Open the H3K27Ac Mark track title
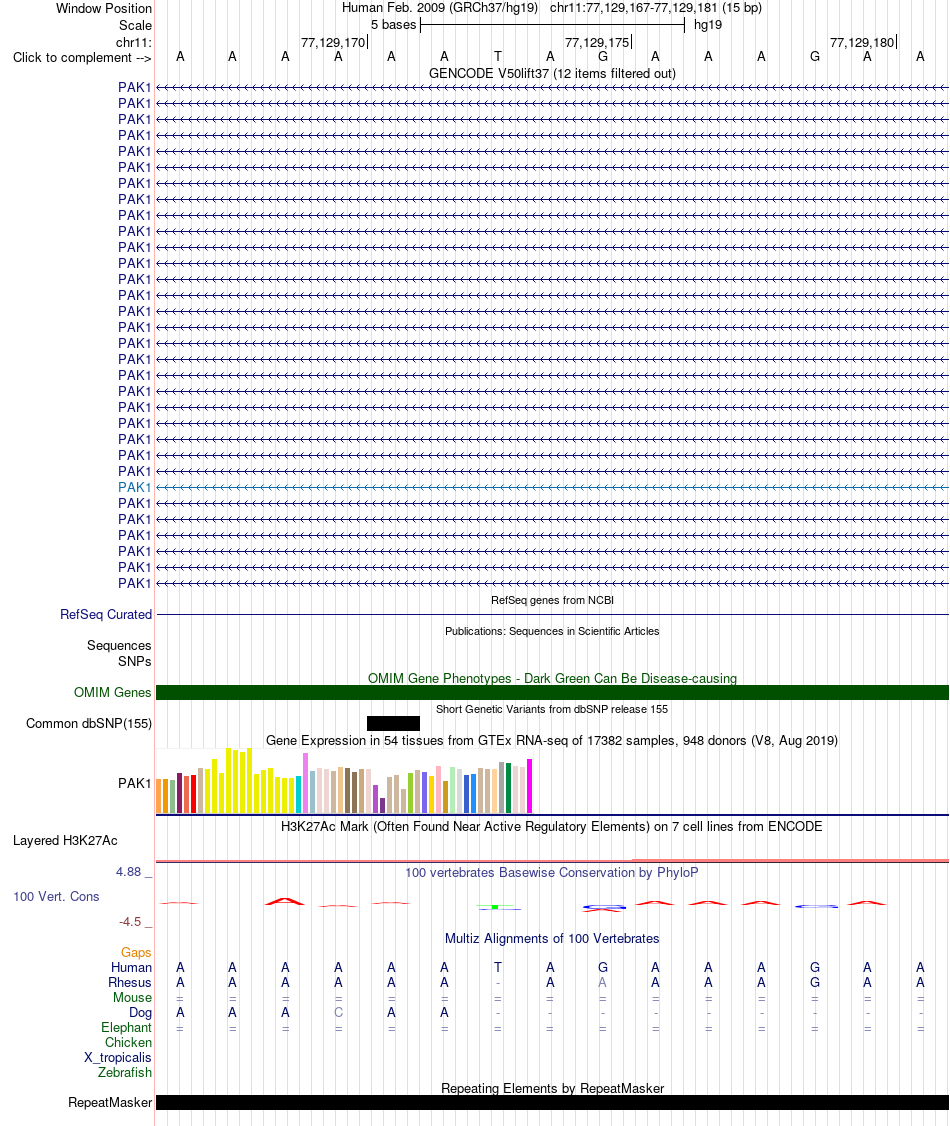The width and height of the screenshot is (950, 1126). pos(551,827)
